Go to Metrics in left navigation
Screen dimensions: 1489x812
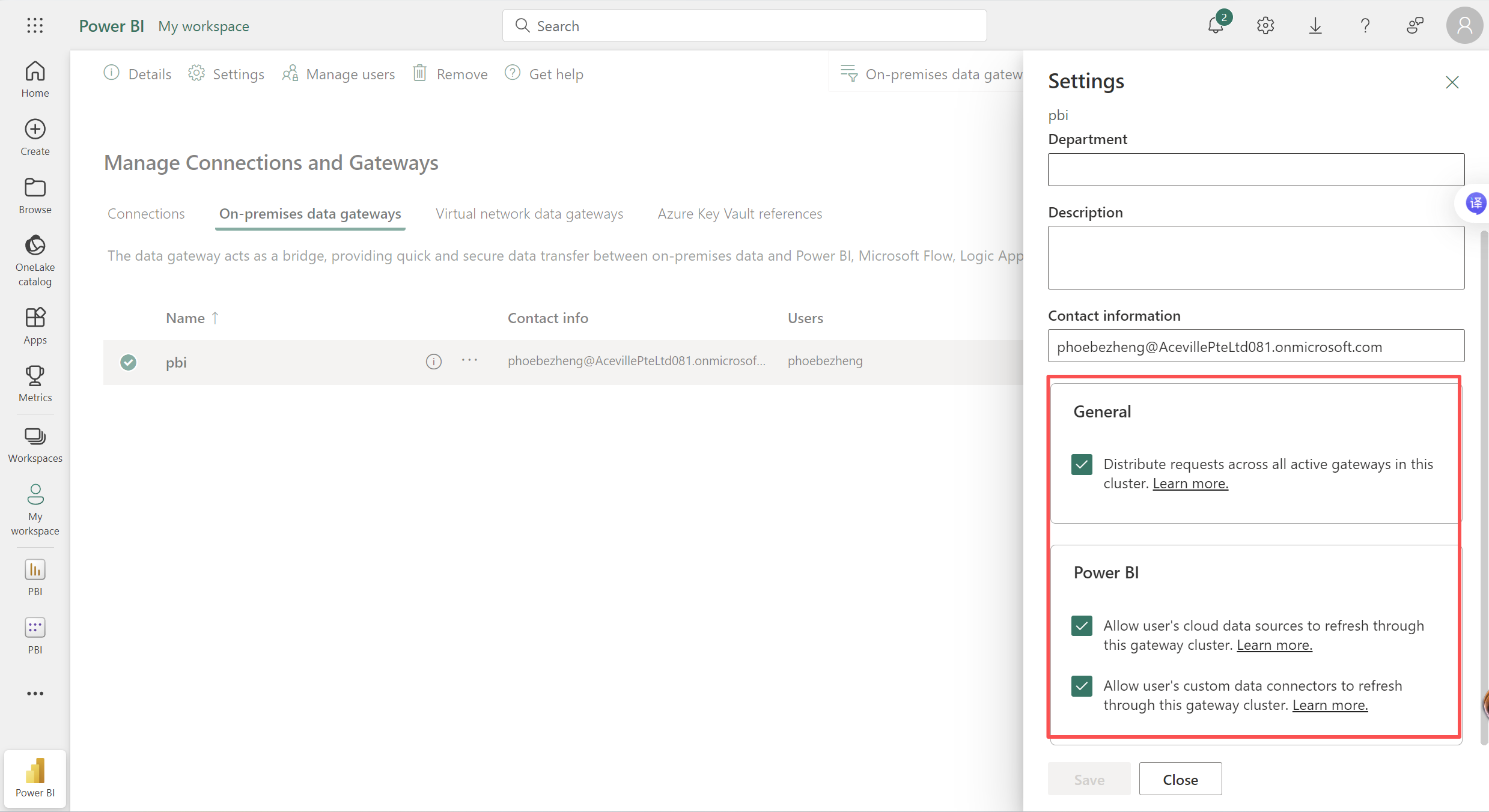(35, 384)
